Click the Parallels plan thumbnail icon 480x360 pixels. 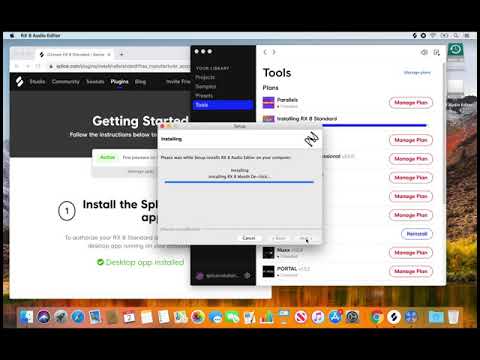pos(268,102)
